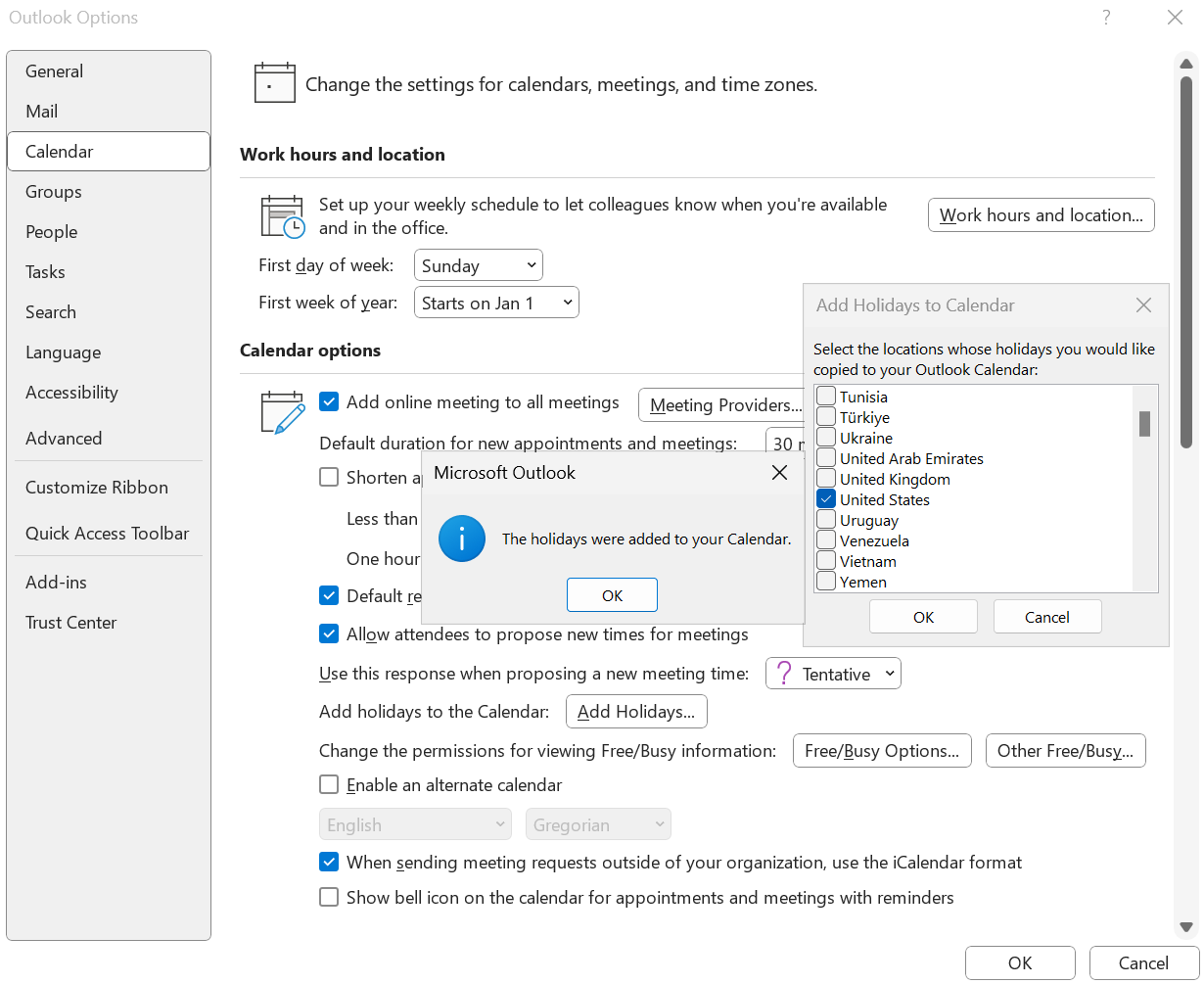Toggle iCalendar format for outside meeting requests
This screenshot has width=1204, height=984.
330,863
